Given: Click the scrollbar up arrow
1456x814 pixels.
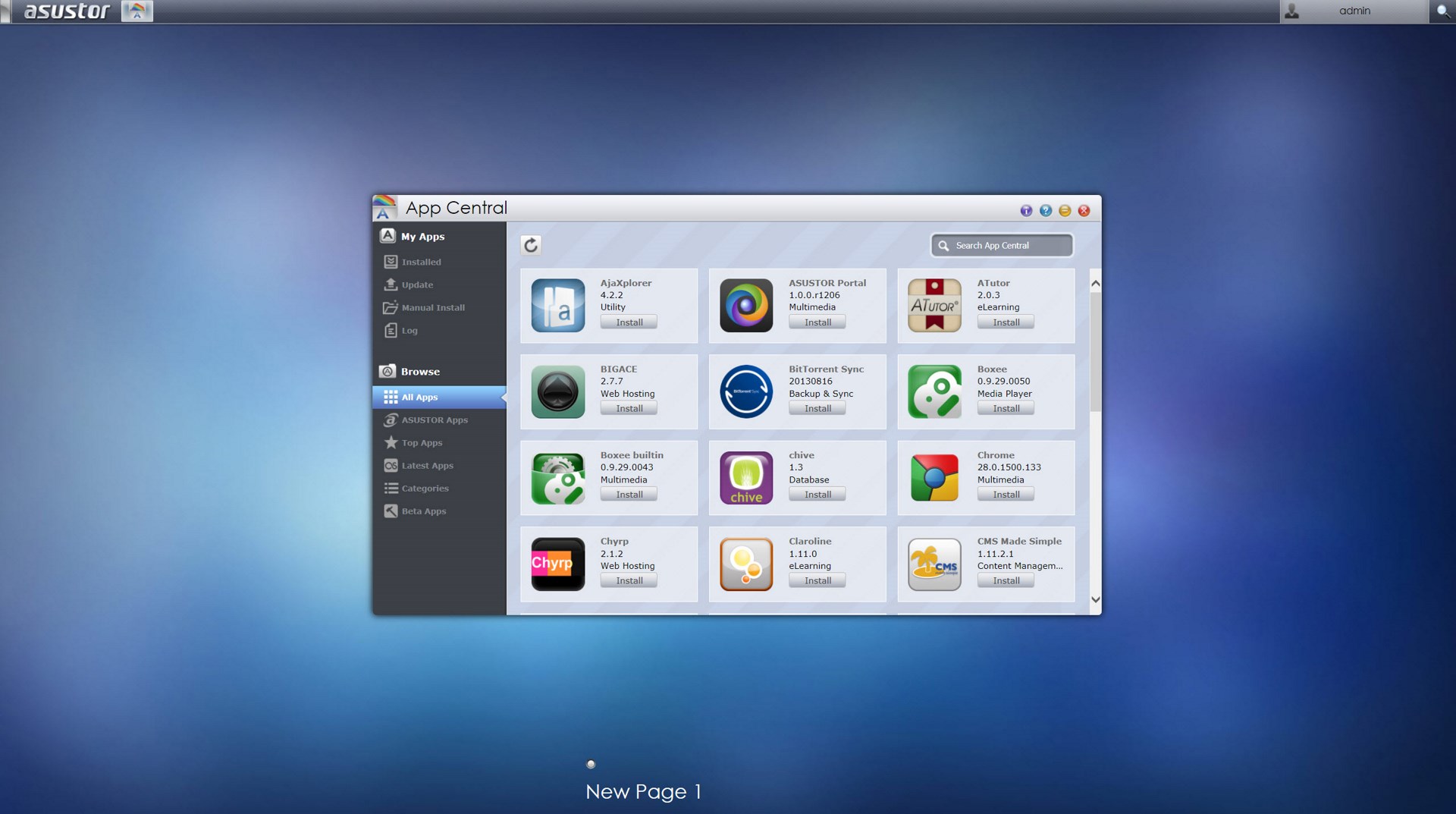Looking at the screenshot, I should point(1095,283).
